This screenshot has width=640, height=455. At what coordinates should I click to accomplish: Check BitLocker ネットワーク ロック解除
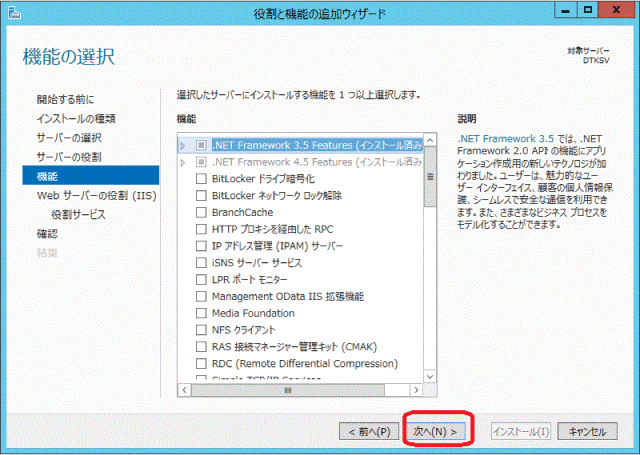(201, 195)
